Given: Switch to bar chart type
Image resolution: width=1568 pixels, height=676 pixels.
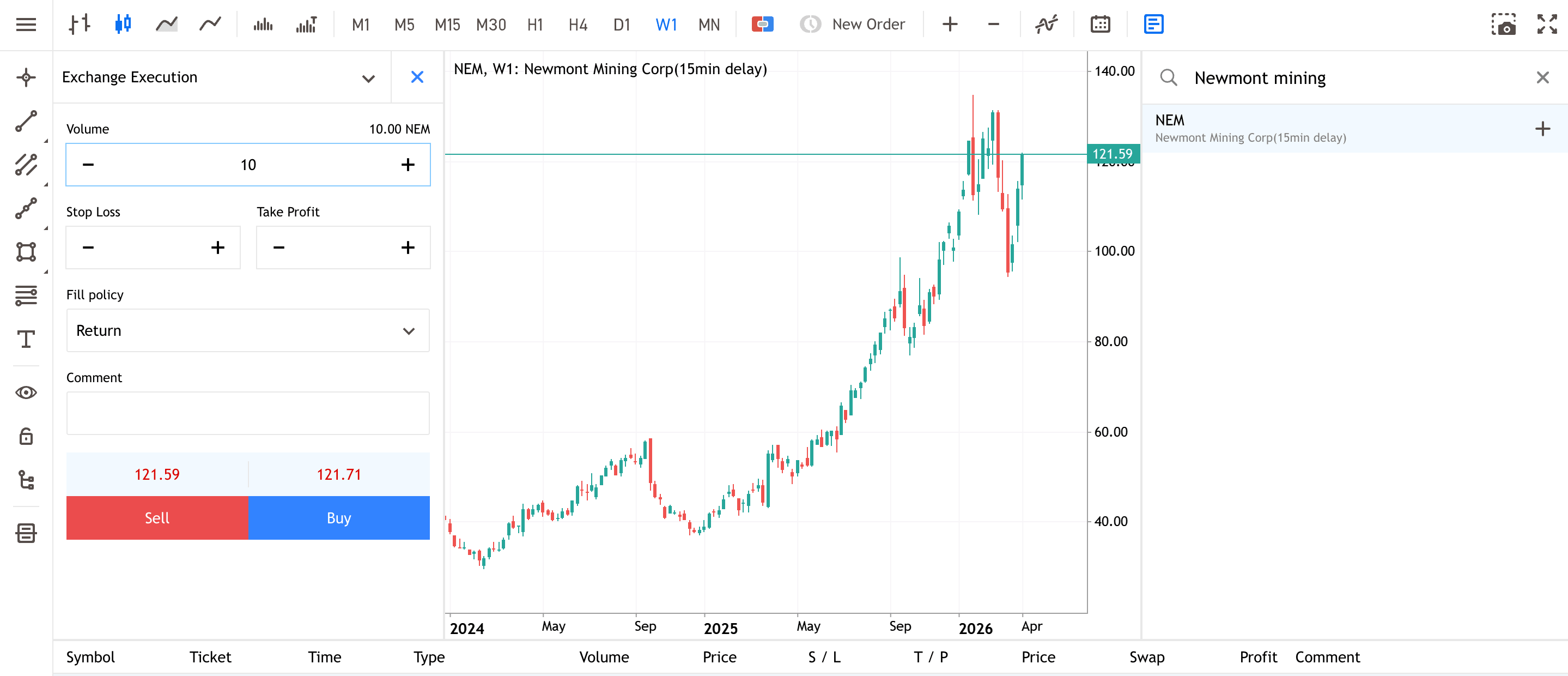Looking at the screenshot, I should click(x=80, y=25).
